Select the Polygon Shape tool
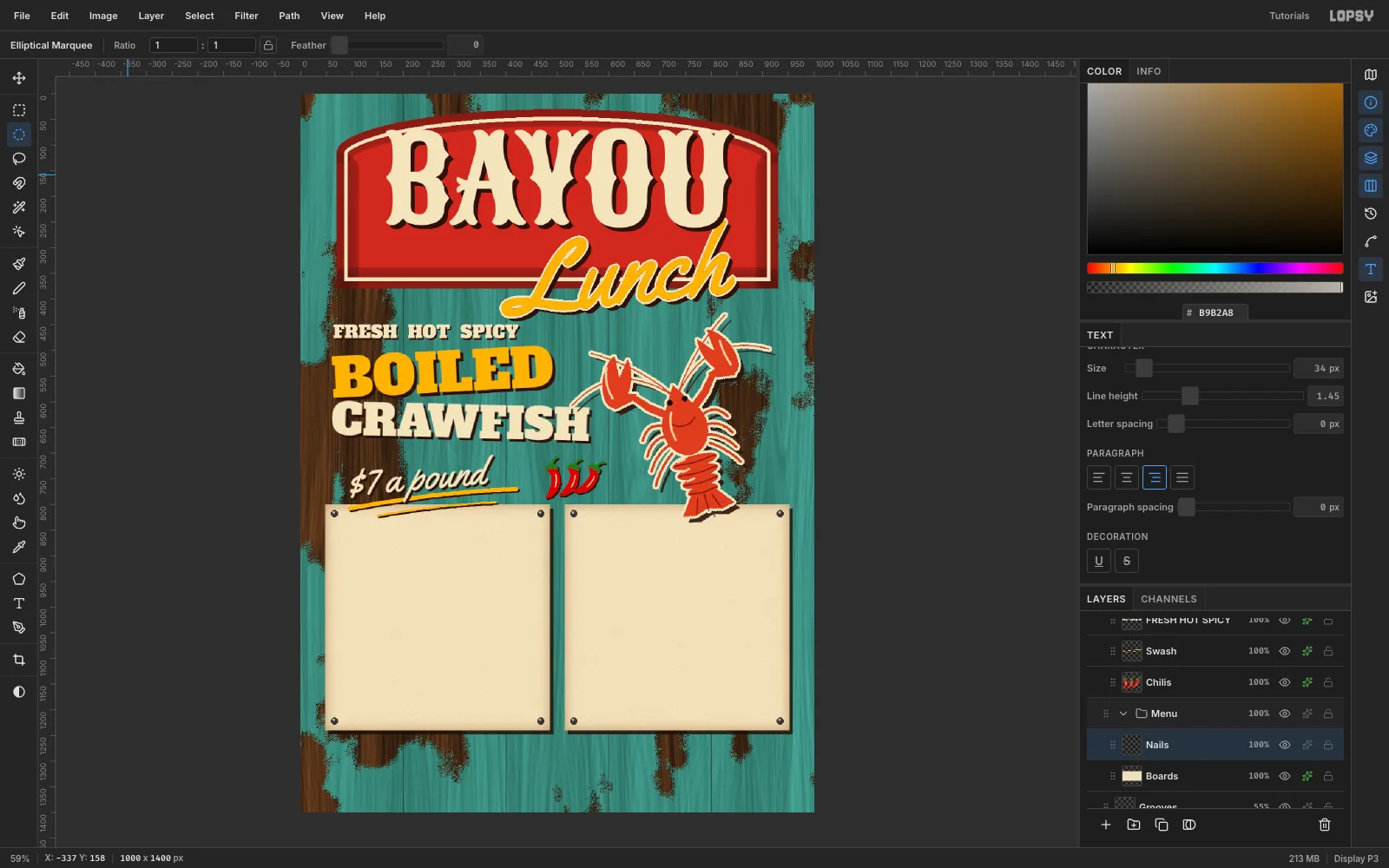Viewport: 1389px width, 868px height. point(19,579)
